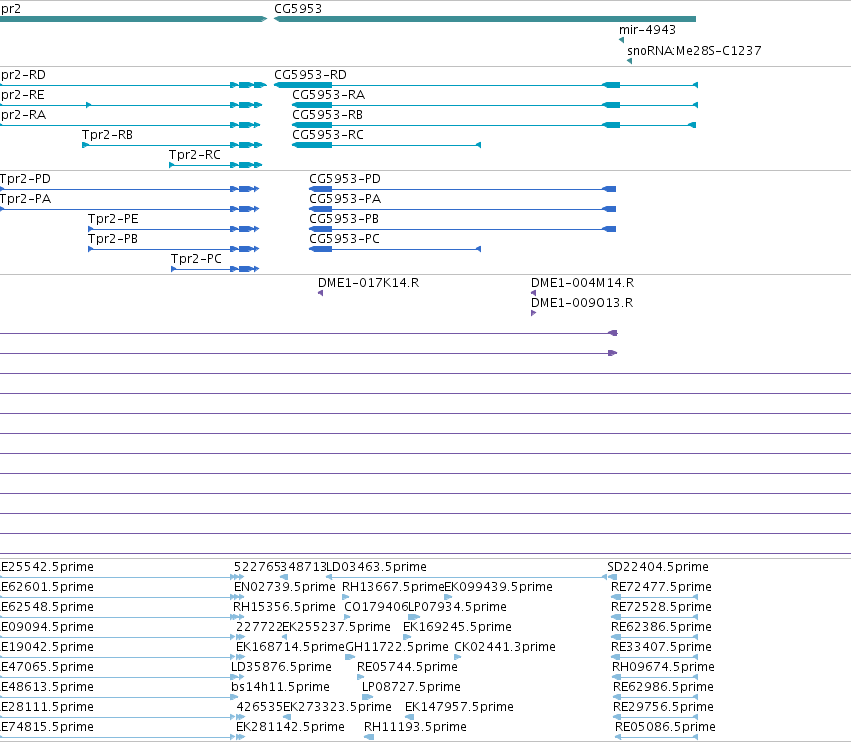Click the CG5953 gene name label
This screenshot has height=742, width=851.
(298, 9)
